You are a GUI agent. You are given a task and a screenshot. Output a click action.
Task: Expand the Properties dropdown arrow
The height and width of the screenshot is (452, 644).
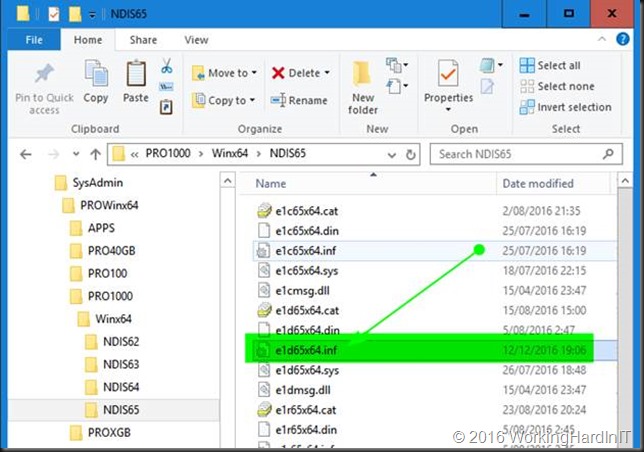pos(448,110)
